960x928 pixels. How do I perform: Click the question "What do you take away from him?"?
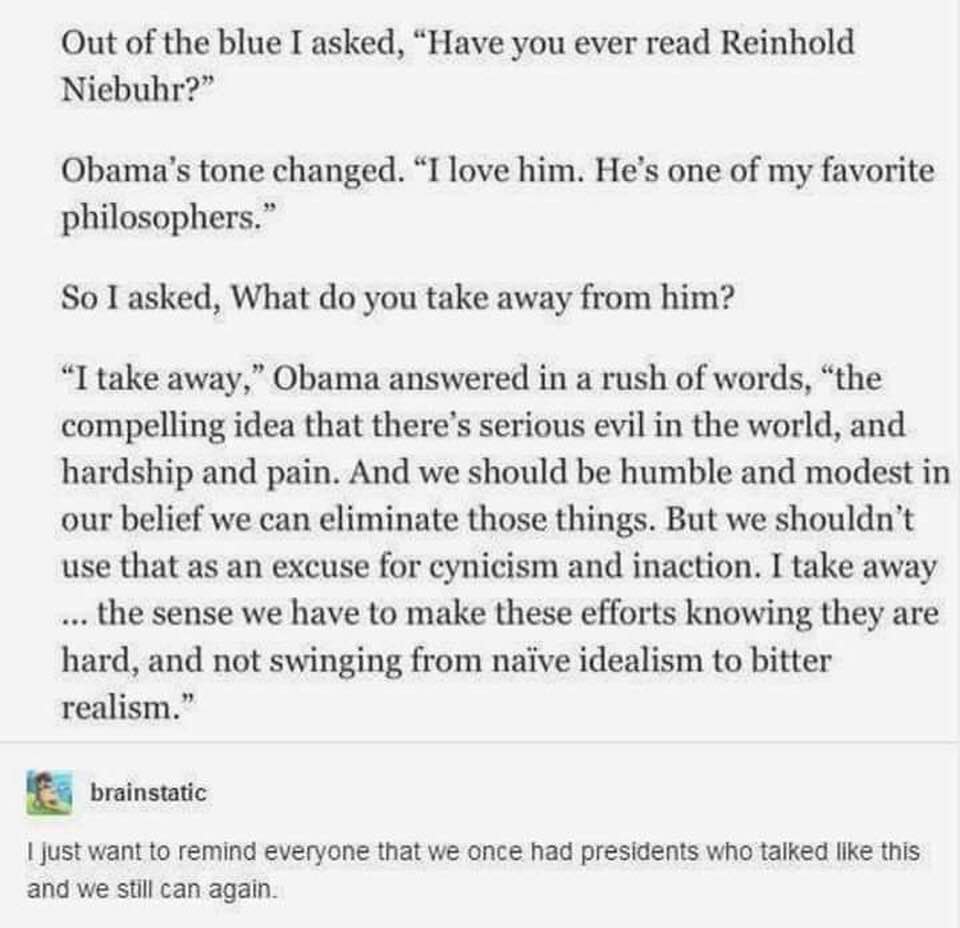click(470, 299)
